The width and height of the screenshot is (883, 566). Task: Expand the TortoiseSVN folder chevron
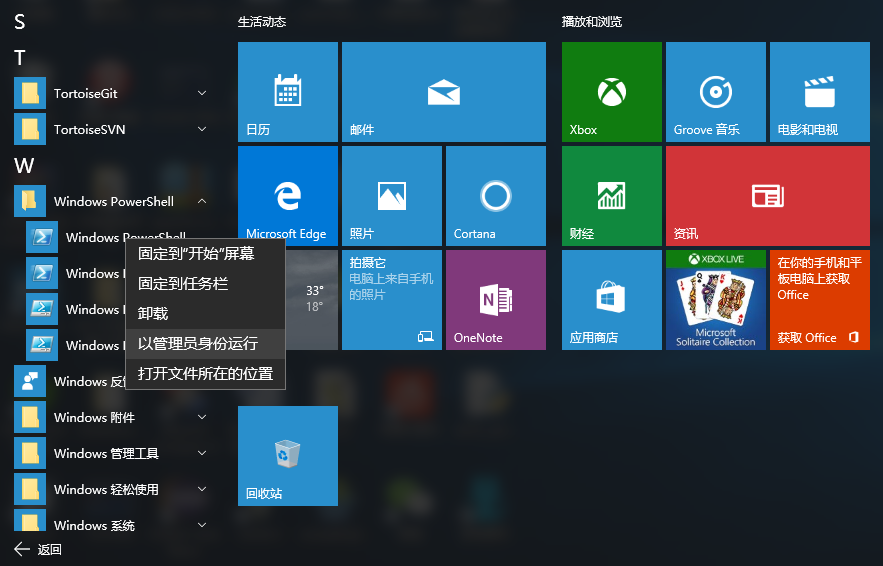click(x=202, y=129)
